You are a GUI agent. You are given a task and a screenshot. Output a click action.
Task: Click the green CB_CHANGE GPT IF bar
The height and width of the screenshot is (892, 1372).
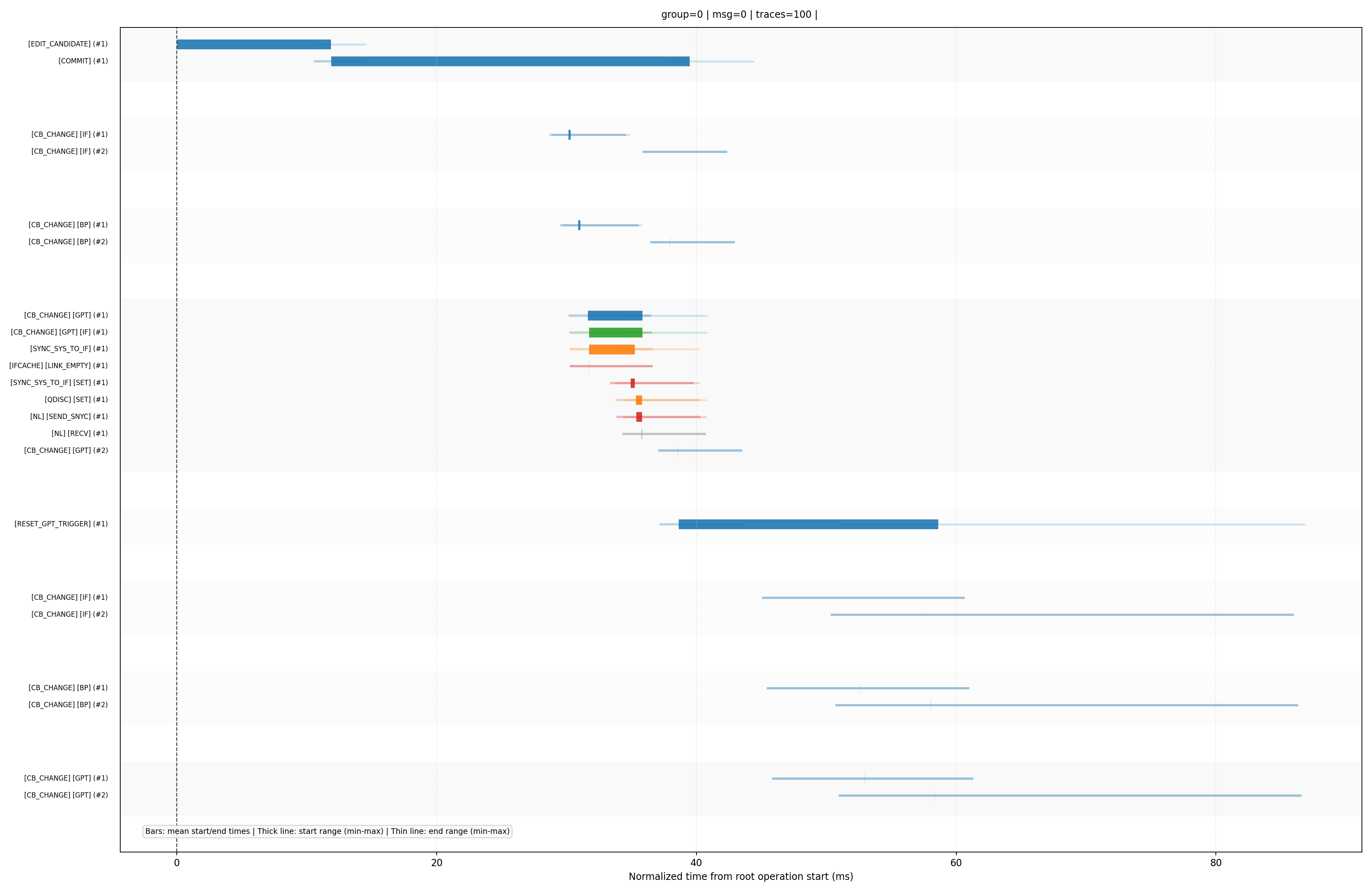(616, 333)
